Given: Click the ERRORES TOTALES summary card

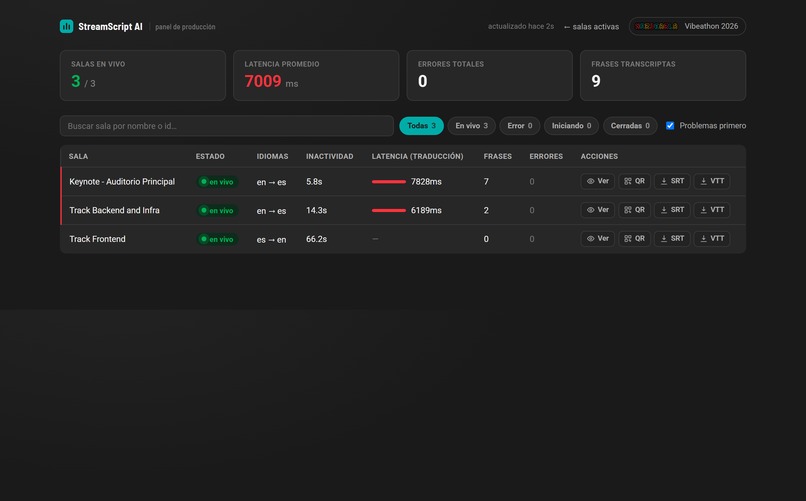Looking at the screenshot, I should (x=489, y=76).
